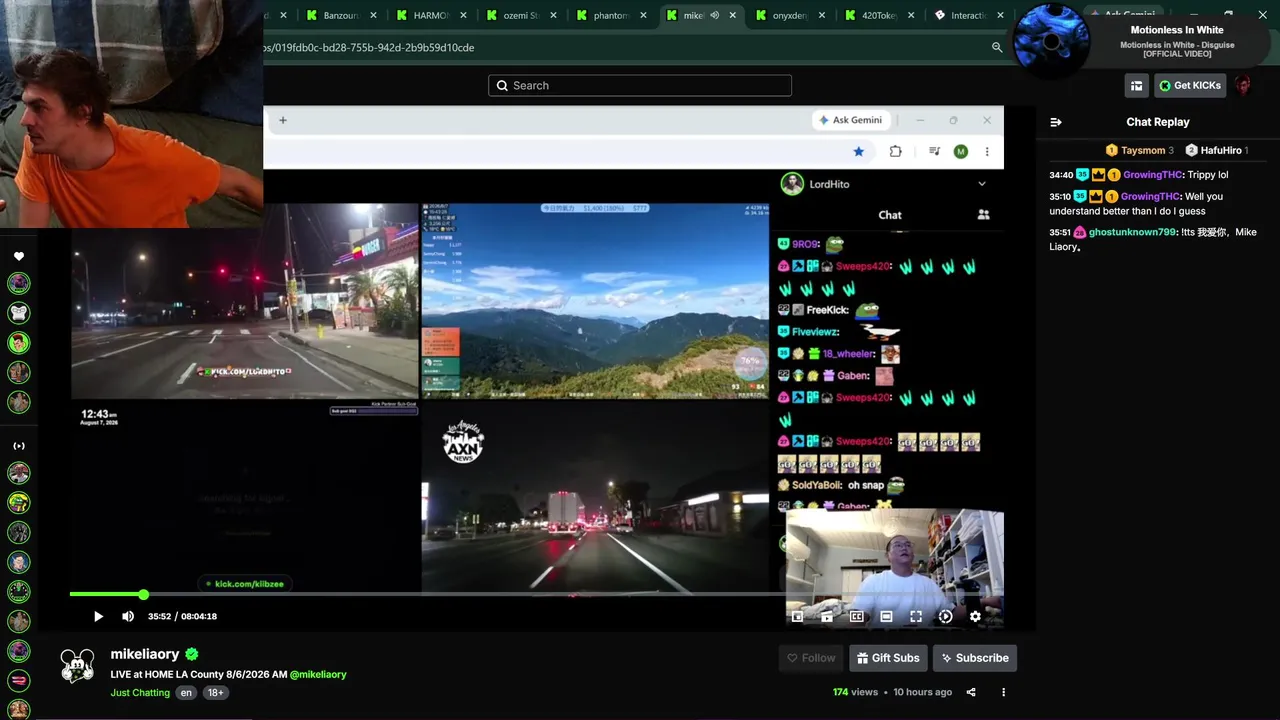Open the @mikeliaory mention link
Viewport: 1280px width, 720px height.
pyautogui.click(x=318, y=675)
